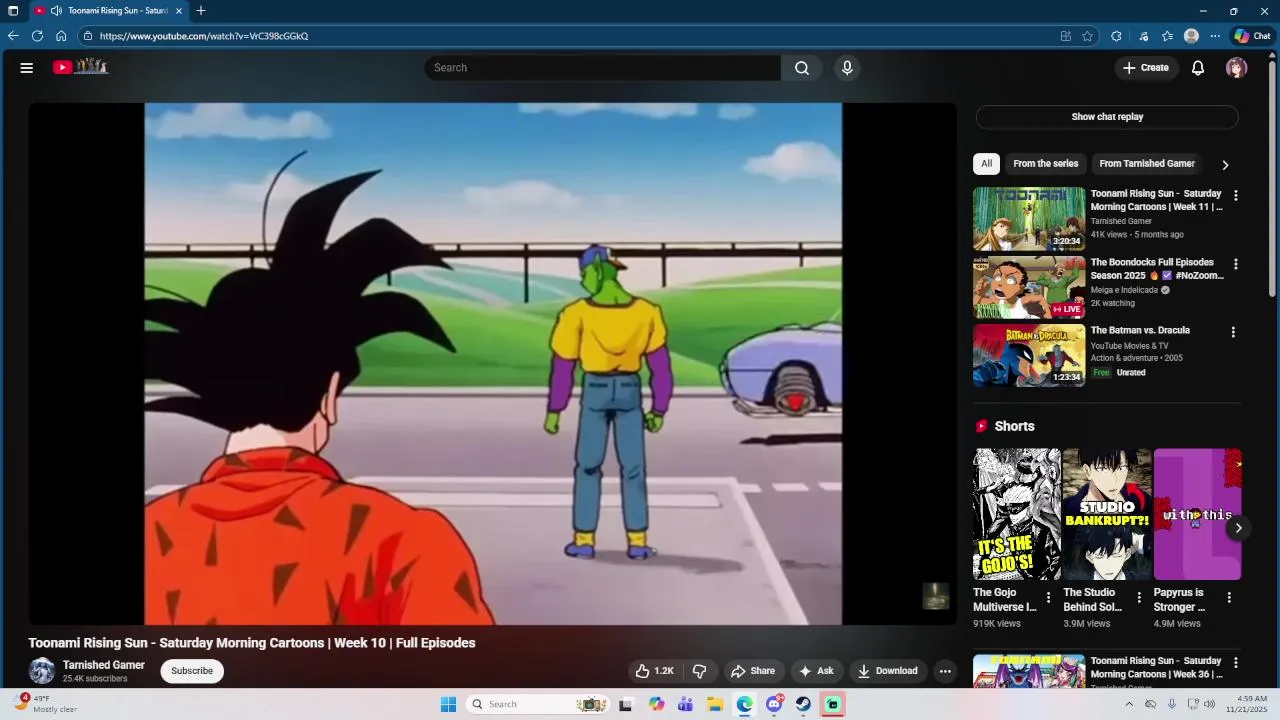Open options for Toonami Week 36 video
Image resolution: width=1280 pixels, height=720 pixels.
1236,663
